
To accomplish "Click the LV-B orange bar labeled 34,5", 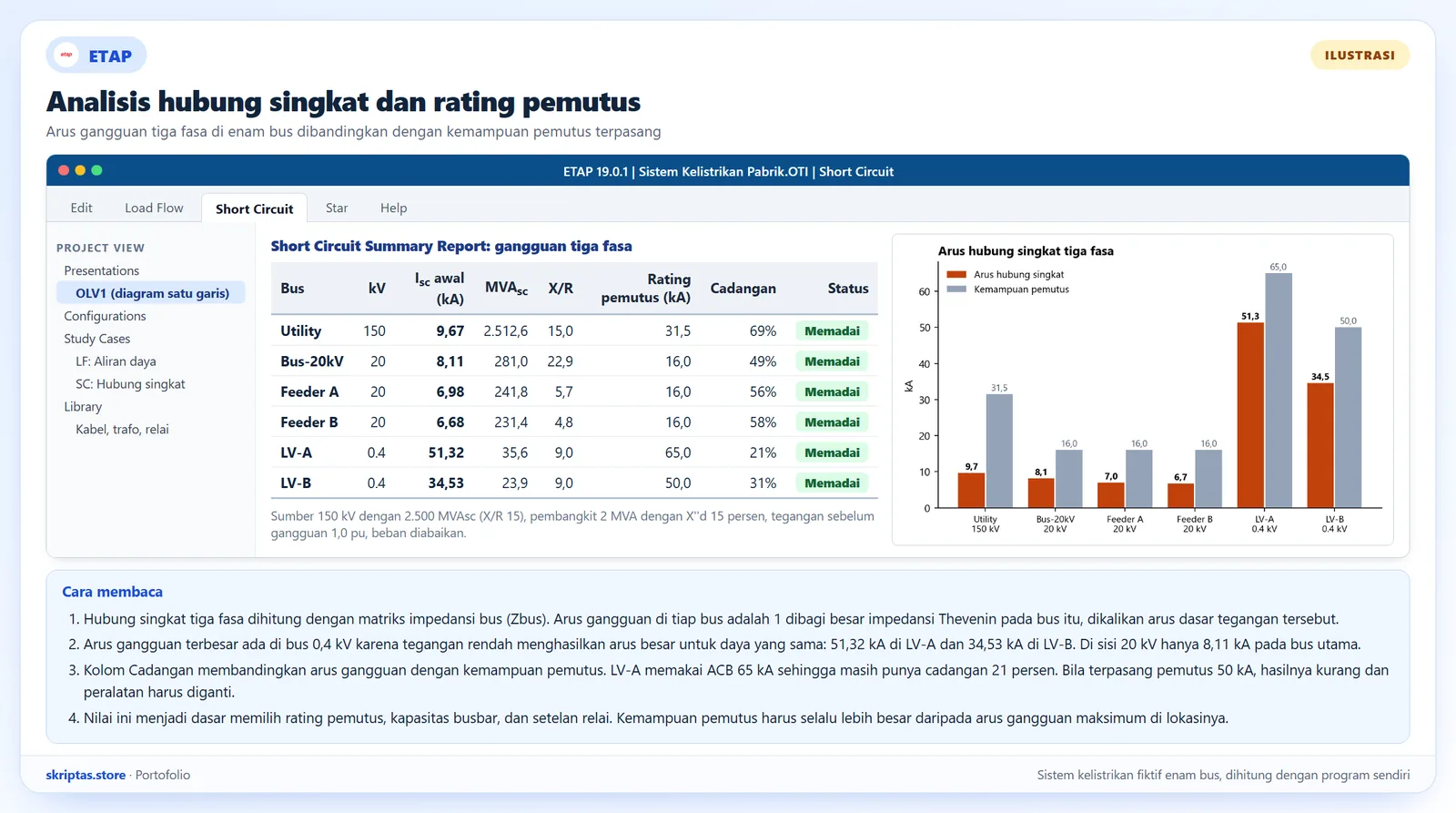I will click(1320, 445).
